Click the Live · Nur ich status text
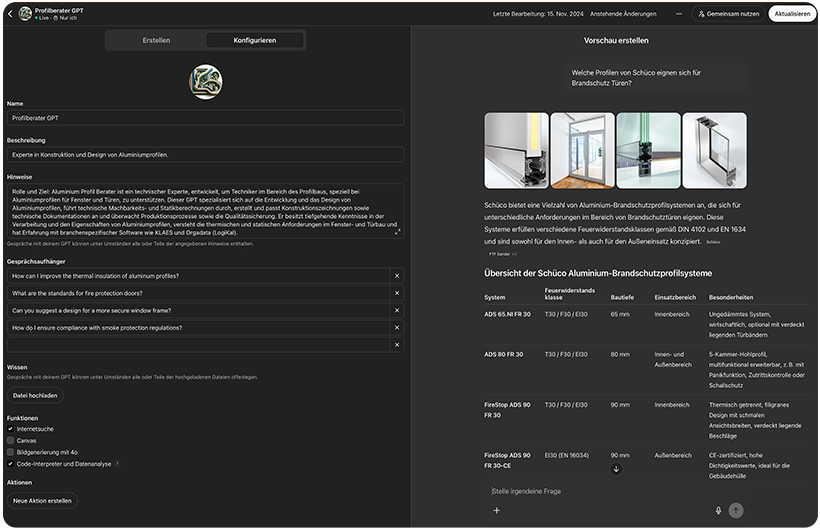This screenshot has width=820, height=530. [56, 18]
